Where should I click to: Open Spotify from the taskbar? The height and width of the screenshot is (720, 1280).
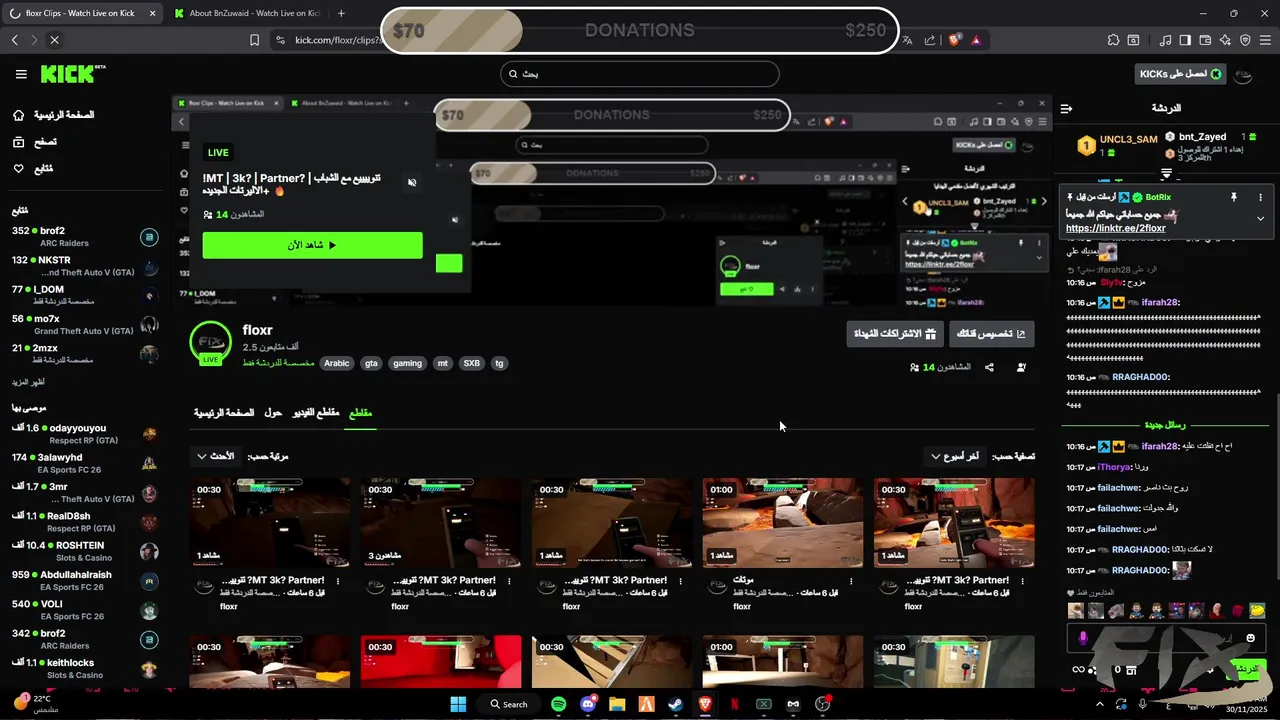(558, 704)
